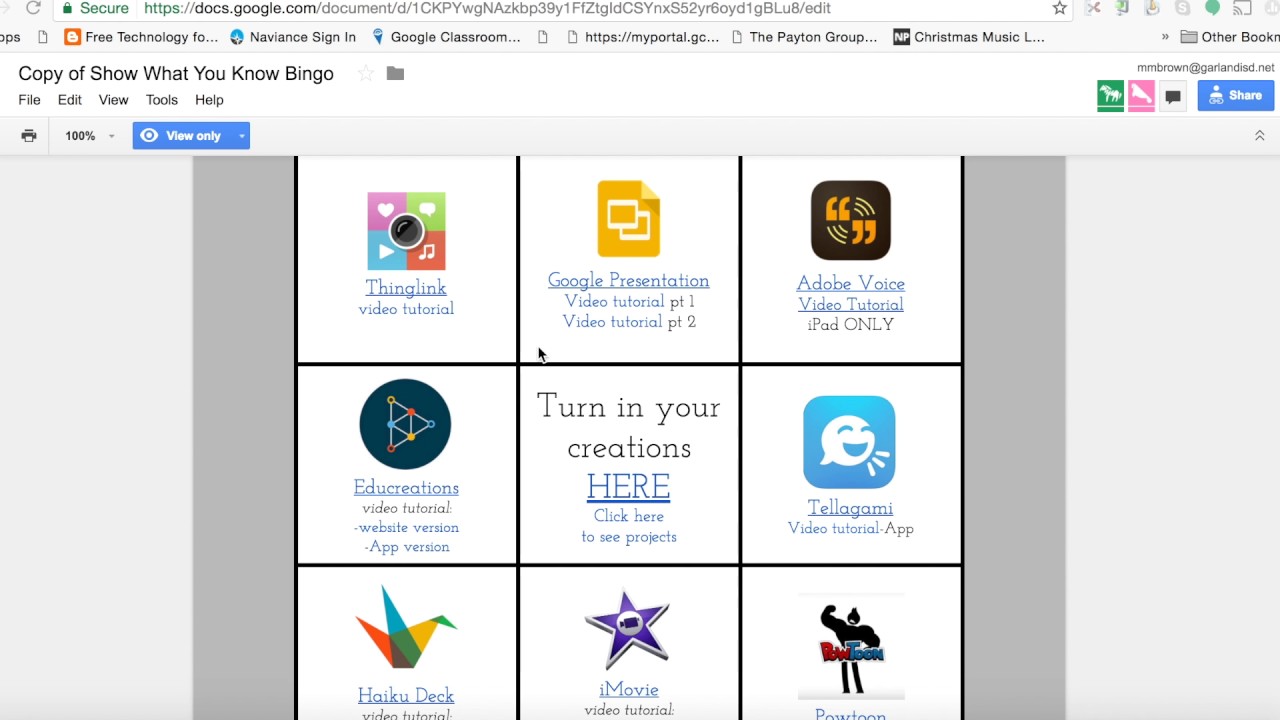
Task: Open the Adobe Voice Video Tutorial link
Action: [851, 305]
